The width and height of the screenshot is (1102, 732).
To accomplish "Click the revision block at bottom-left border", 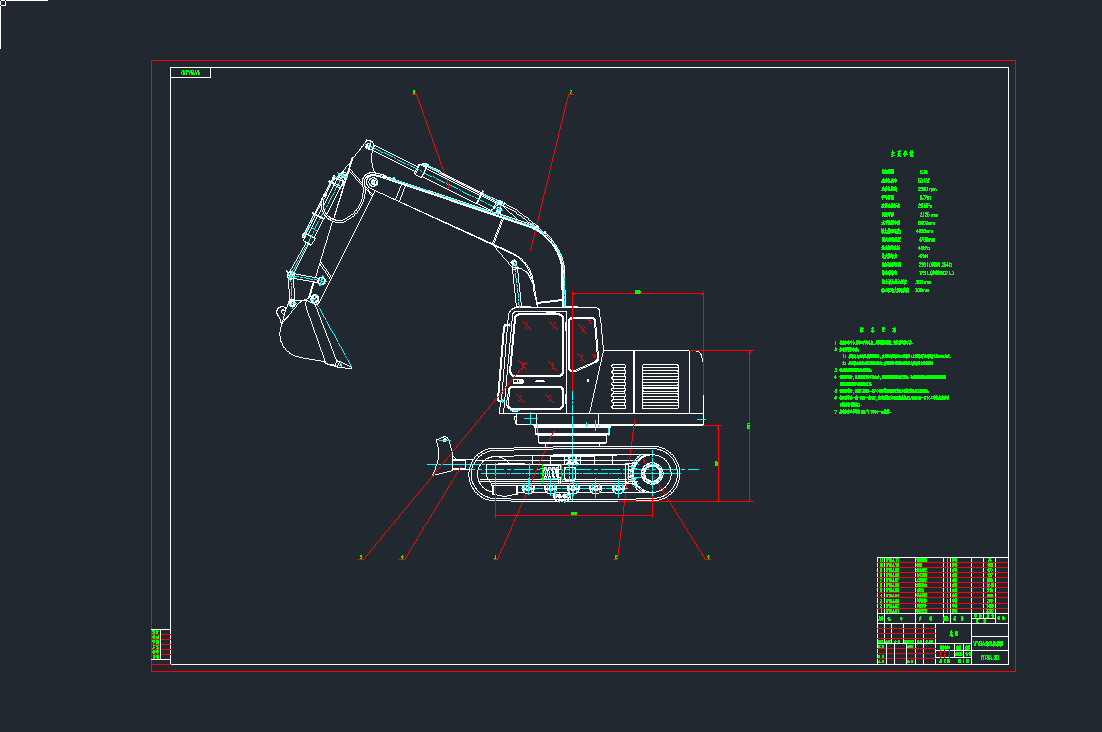I will coord(161,645).
